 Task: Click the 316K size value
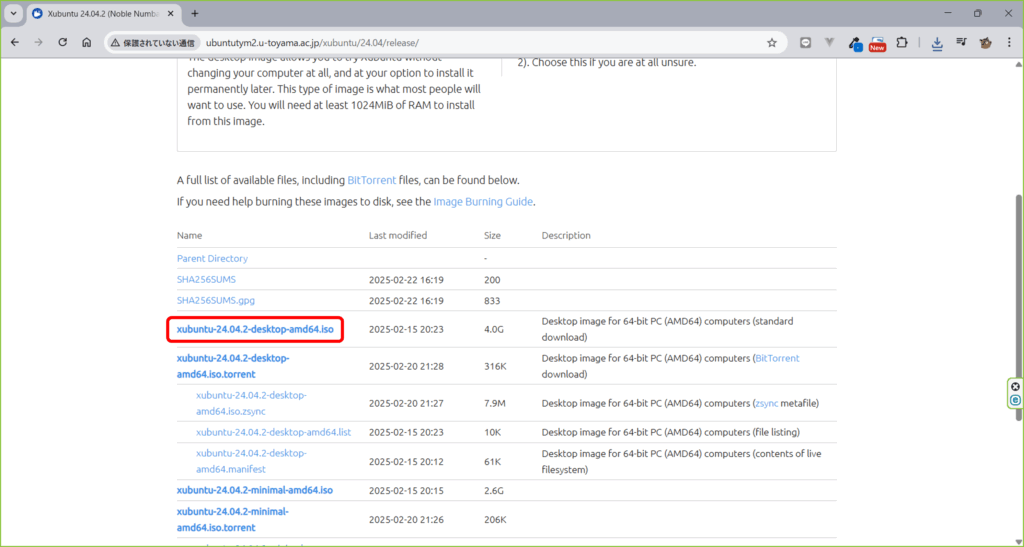[495, 367]
